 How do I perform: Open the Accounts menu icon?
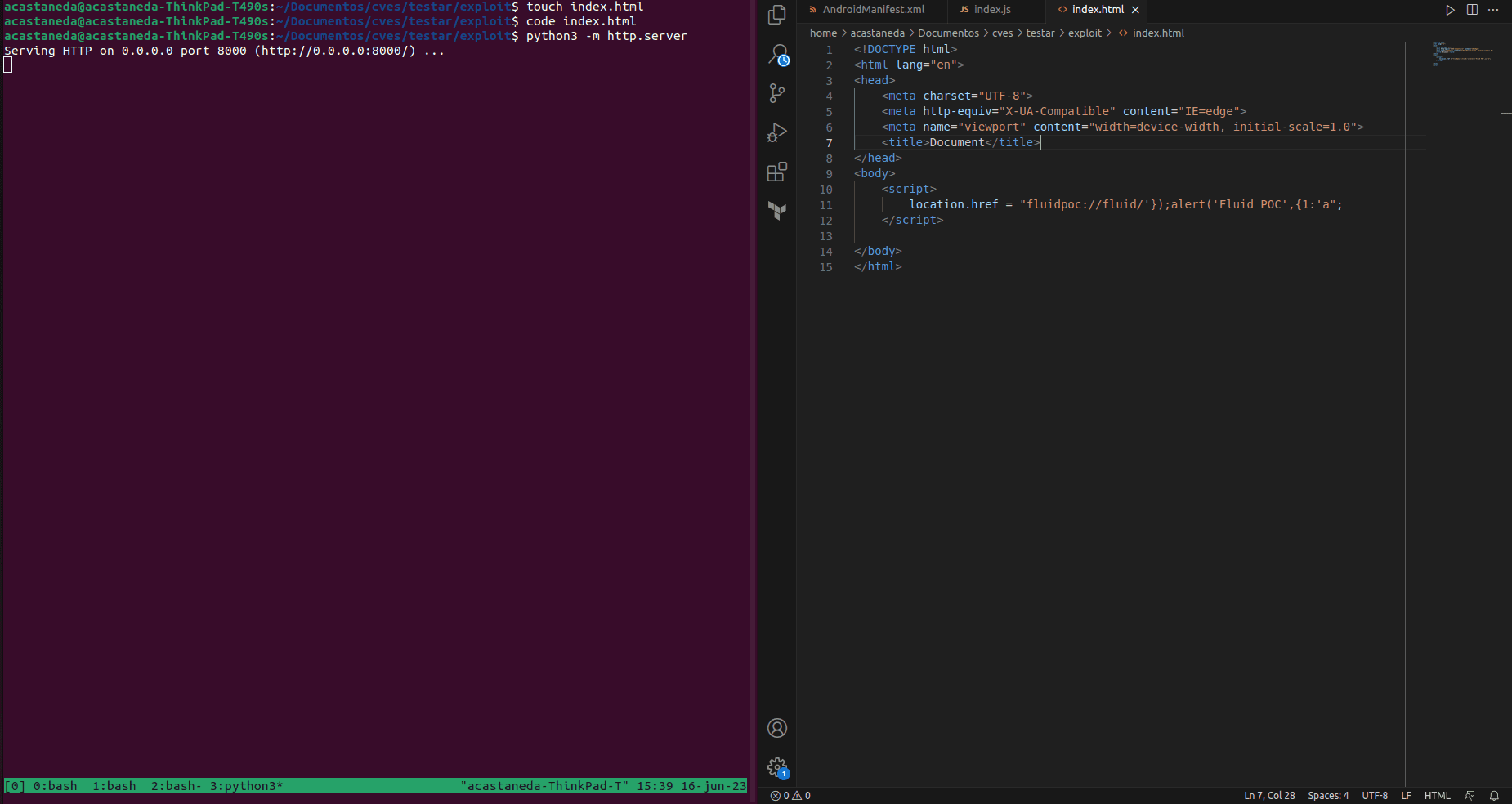click(x=777, y=728)
